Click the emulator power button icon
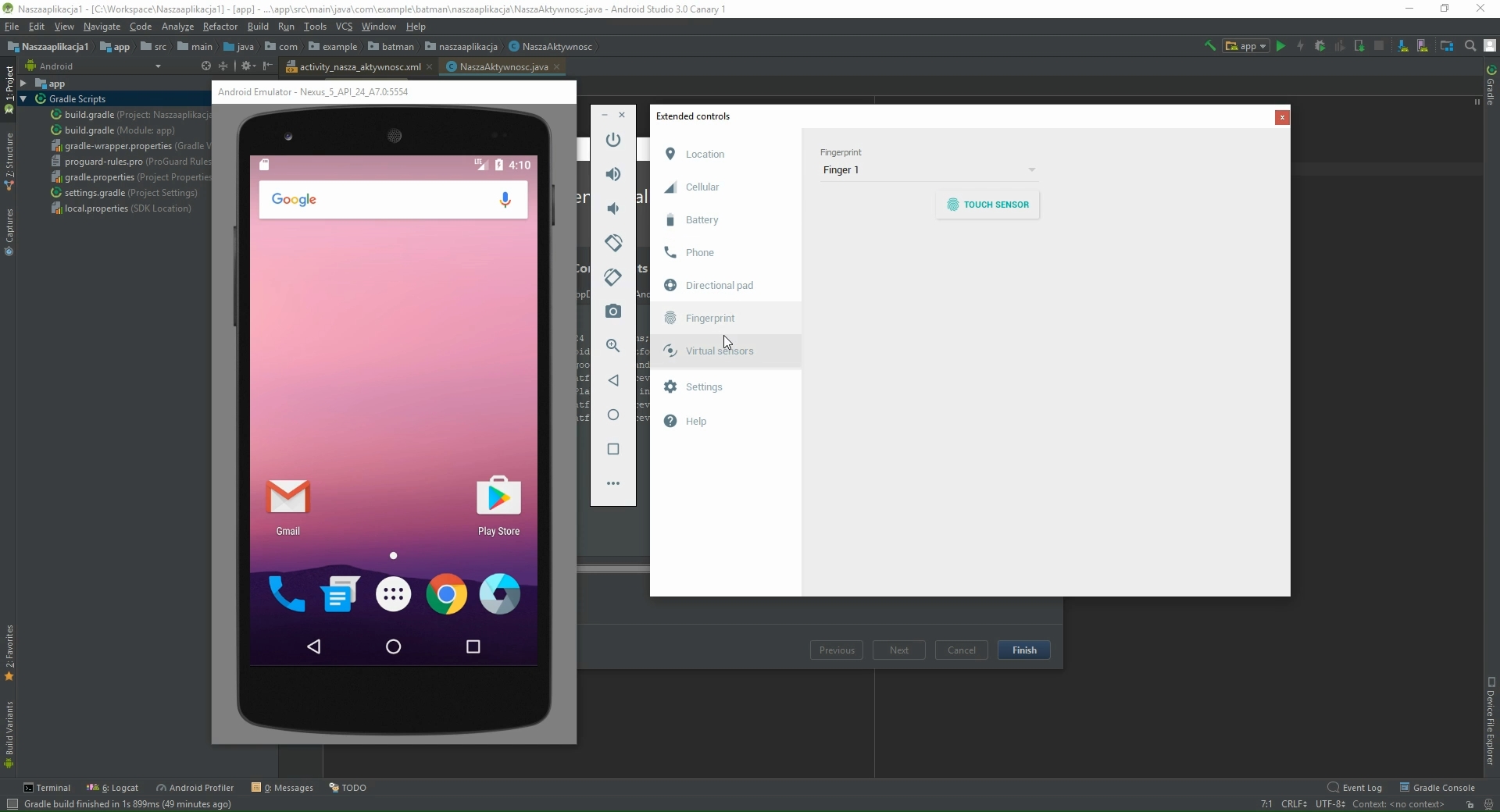Screen dimensions: 1500x812 pos(613,140)
